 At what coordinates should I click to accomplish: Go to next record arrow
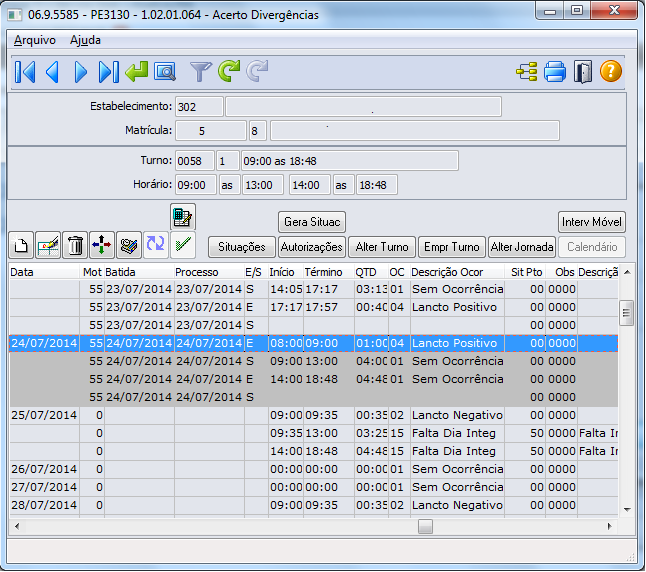[81, 72]
